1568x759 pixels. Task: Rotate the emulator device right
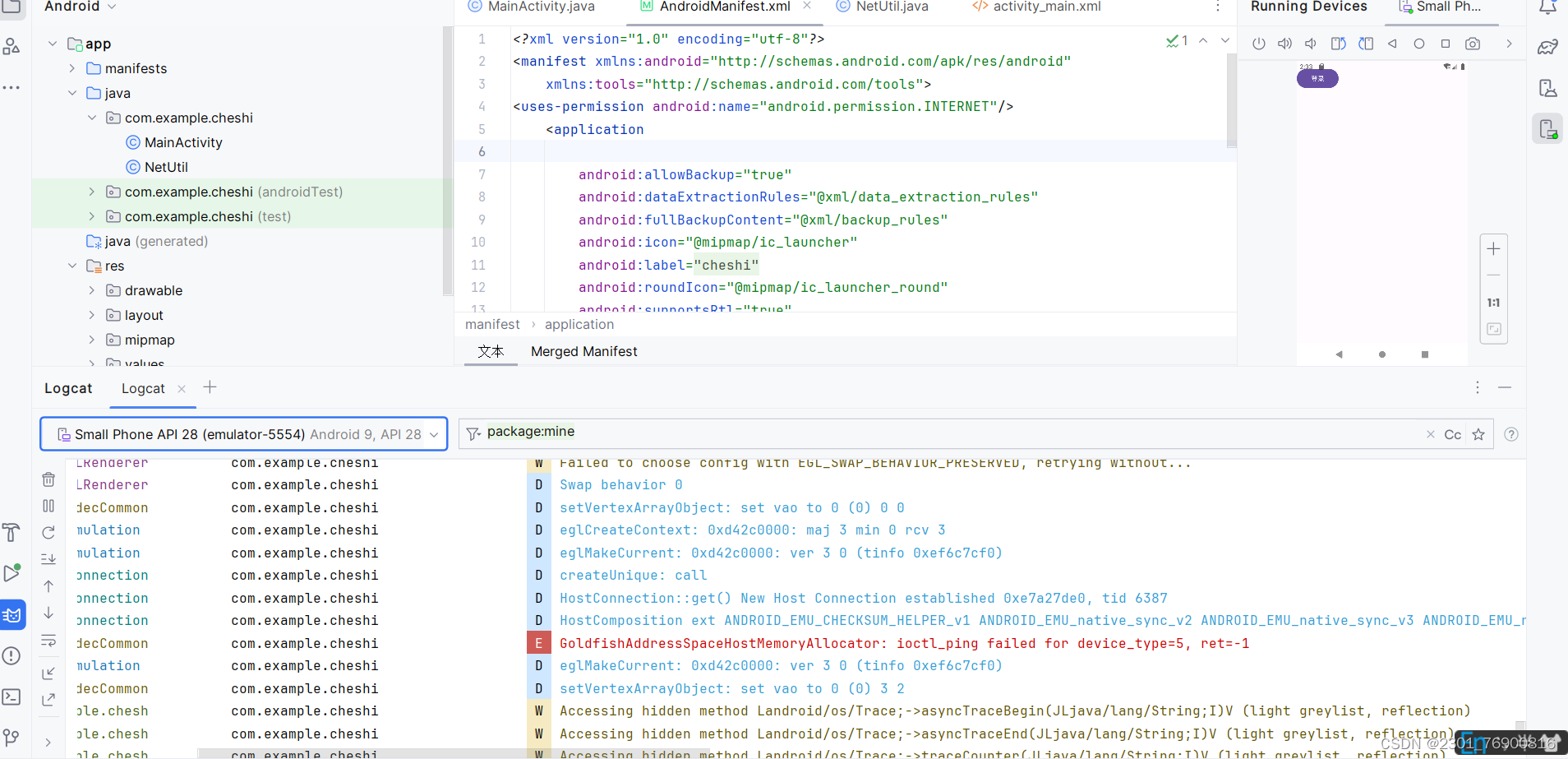[x=1366, y=44]
